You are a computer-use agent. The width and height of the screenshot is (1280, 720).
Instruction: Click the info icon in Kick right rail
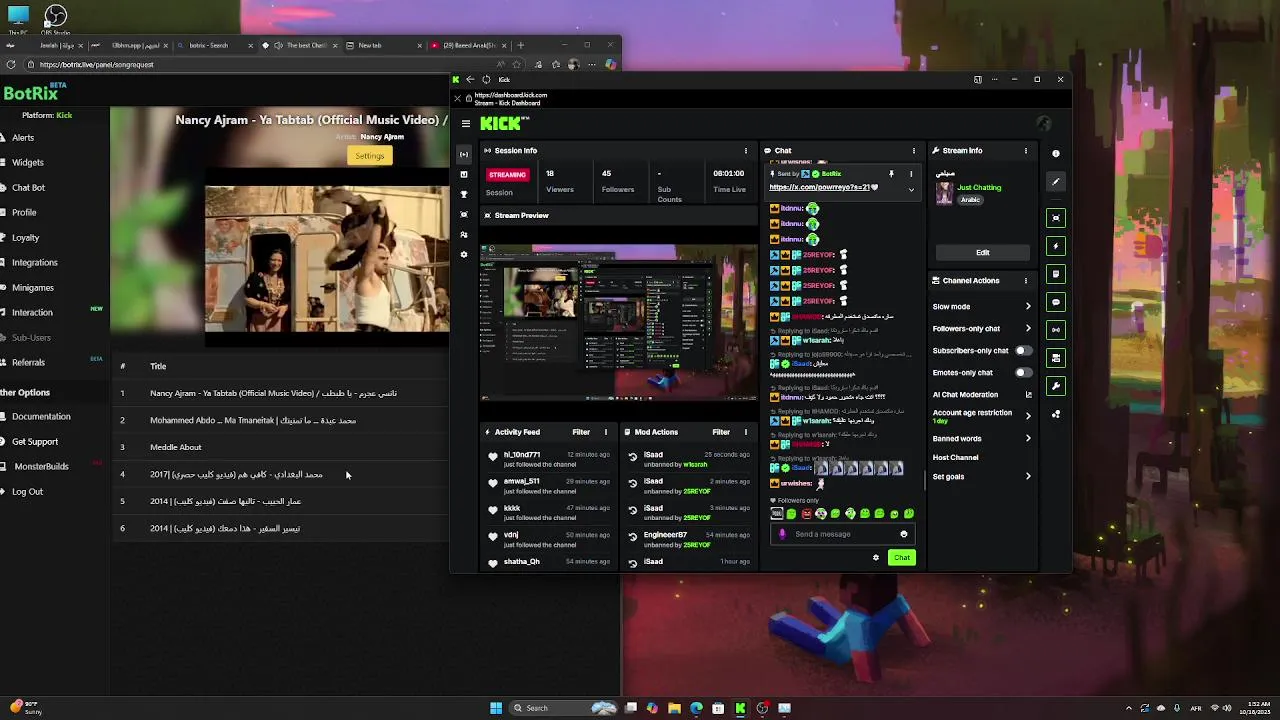coord(1056,154)
